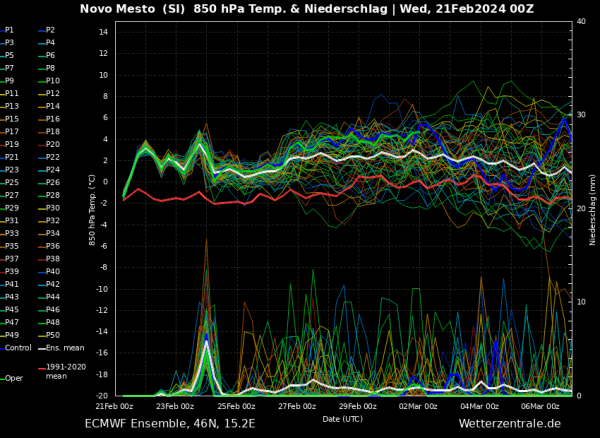Click the Wetterzentrale.de credit text
This screenshot has width=600, height=438.
pyautogui.click(x=510, y=424)
